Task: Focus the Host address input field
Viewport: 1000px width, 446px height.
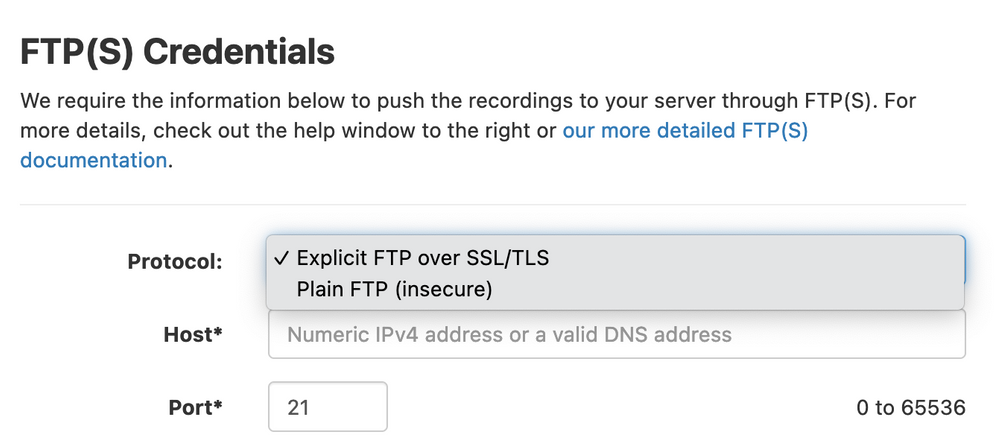Action: point(616,334)
